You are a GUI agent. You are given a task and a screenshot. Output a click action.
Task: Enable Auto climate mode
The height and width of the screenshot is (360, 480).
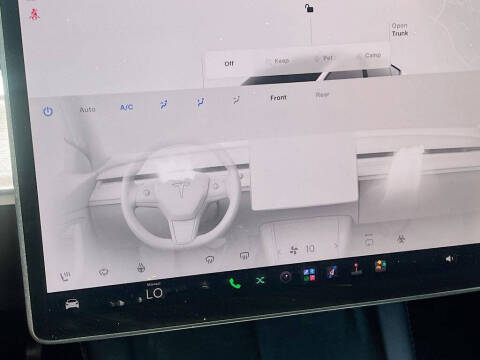[x=87, y=109]
